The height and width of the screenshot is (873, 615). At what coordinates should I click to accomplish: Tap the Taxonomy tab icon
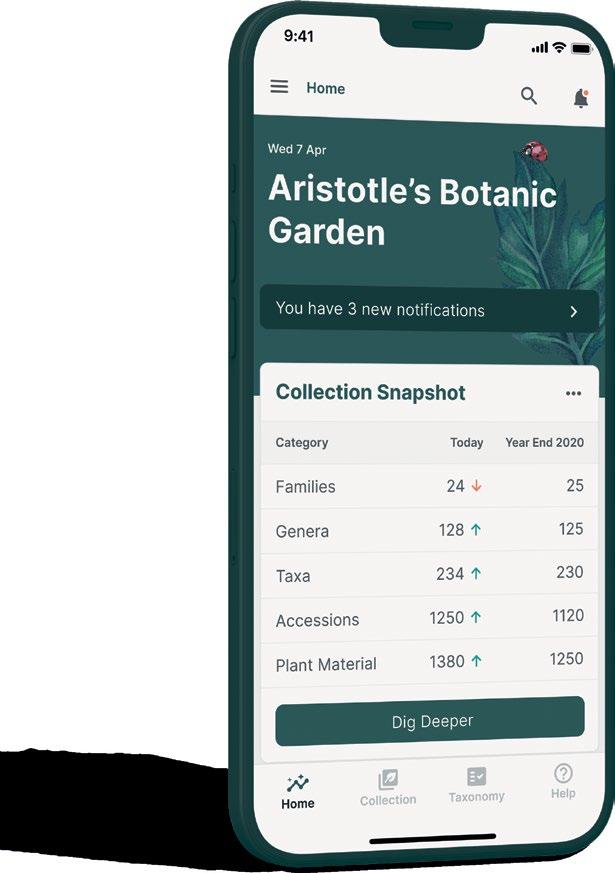coord(476,776)
